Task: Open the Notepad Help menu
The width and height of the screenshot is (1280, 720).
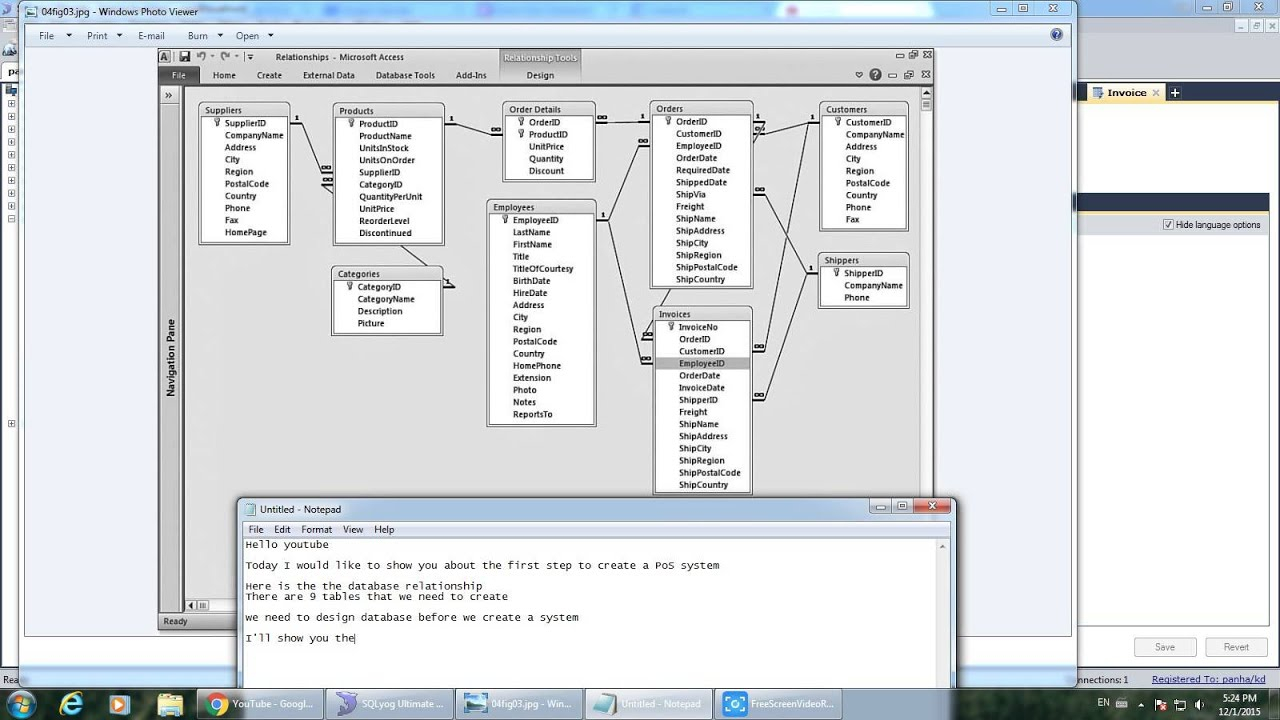Action: coord(384,529)
